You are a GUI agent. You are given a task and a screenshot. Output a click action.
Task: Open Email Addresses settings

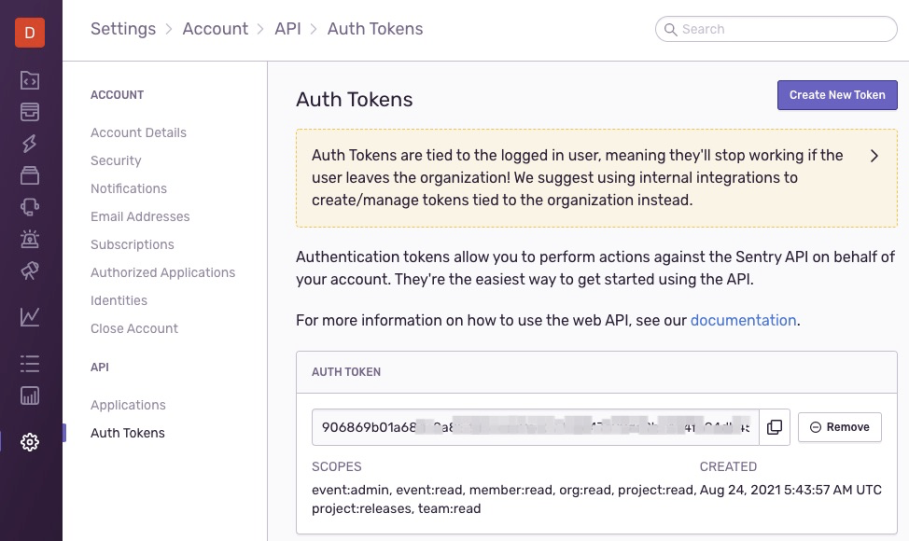click(140, 216)
